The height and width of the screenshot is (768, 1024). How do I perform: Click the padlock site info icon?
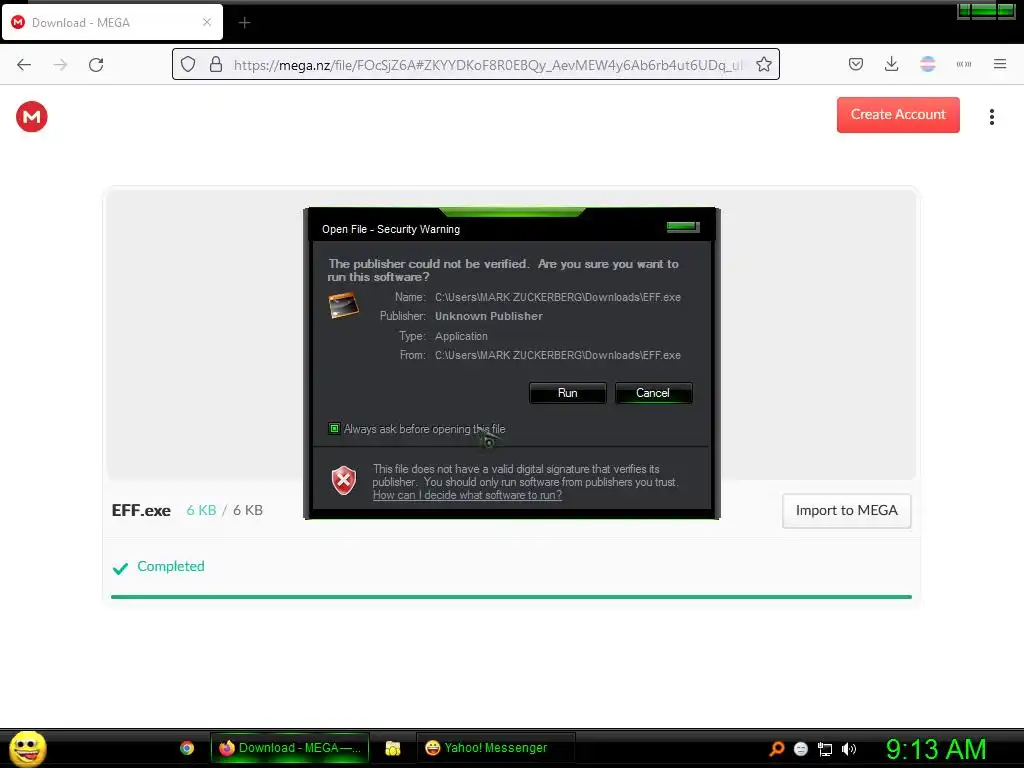216,64
